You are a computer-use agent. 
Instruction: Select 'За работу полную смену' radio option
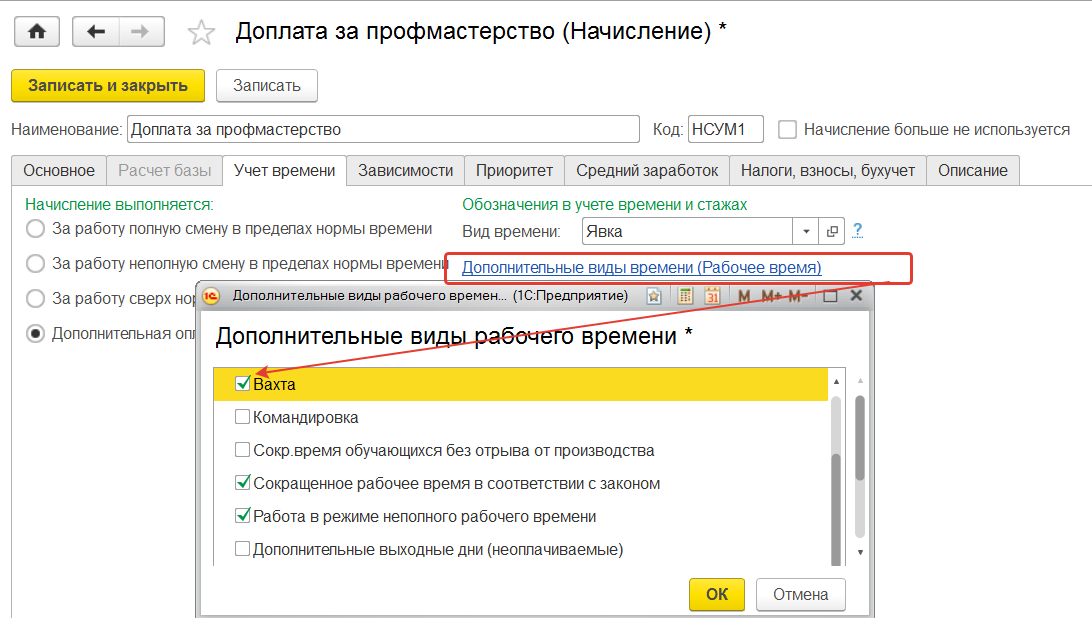tap(36, 229)
